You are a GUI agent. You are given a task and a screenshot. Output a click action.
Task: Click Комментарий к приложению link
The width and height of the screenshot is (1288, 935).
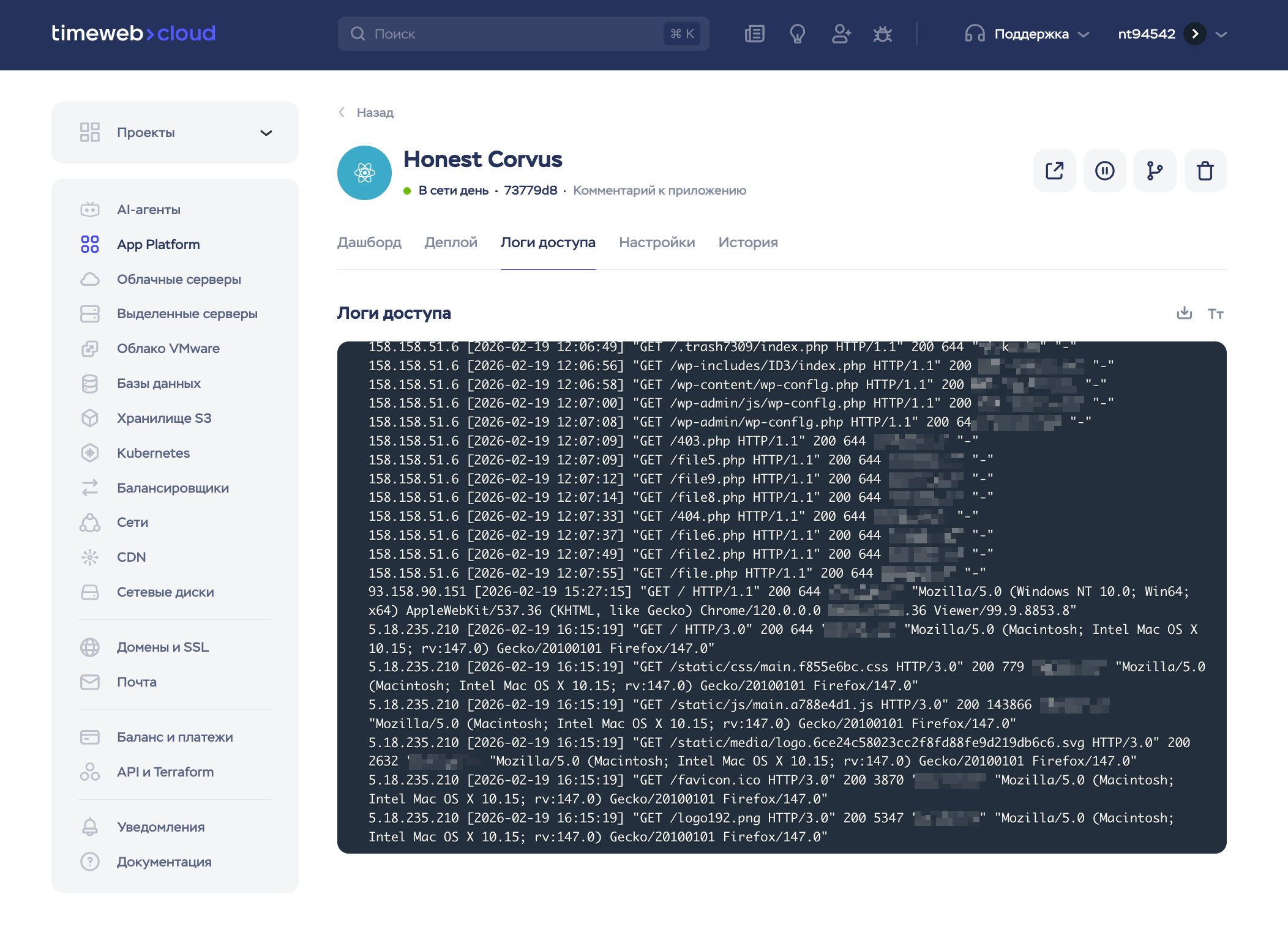659,190
